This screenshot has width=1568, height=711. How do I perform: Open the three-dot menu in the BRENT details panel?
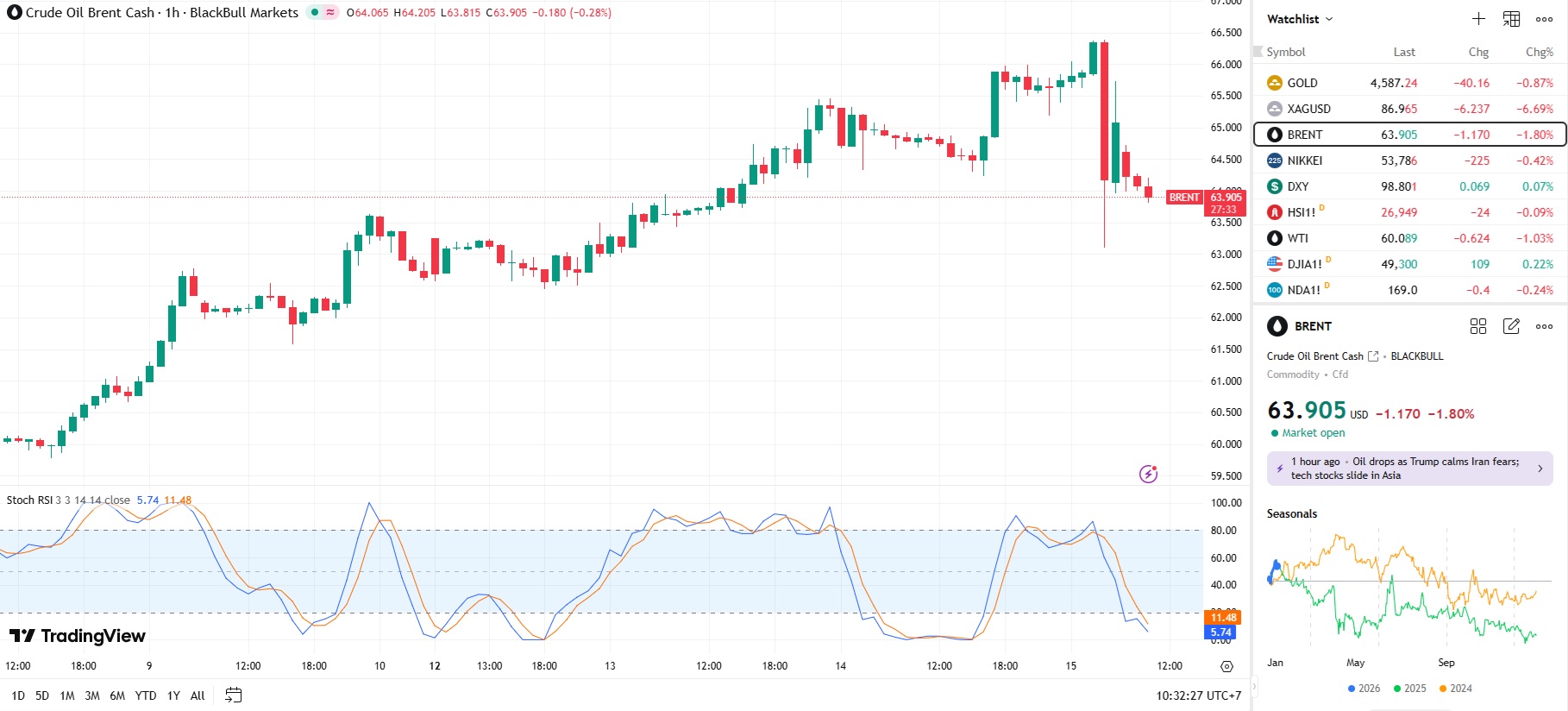1544,326
